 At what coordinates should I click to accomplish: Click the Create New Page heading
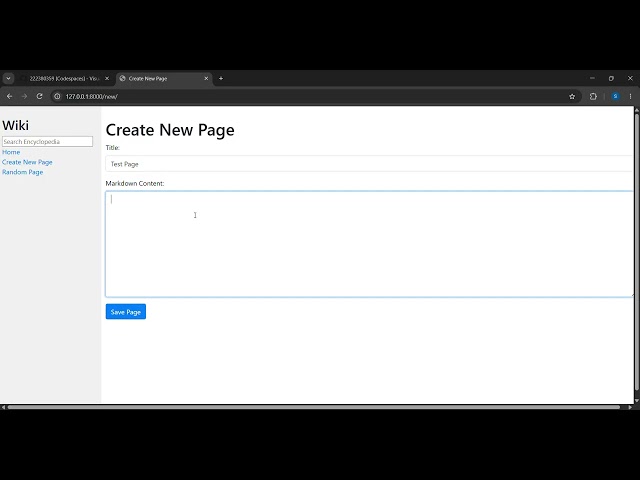(170, 130)
